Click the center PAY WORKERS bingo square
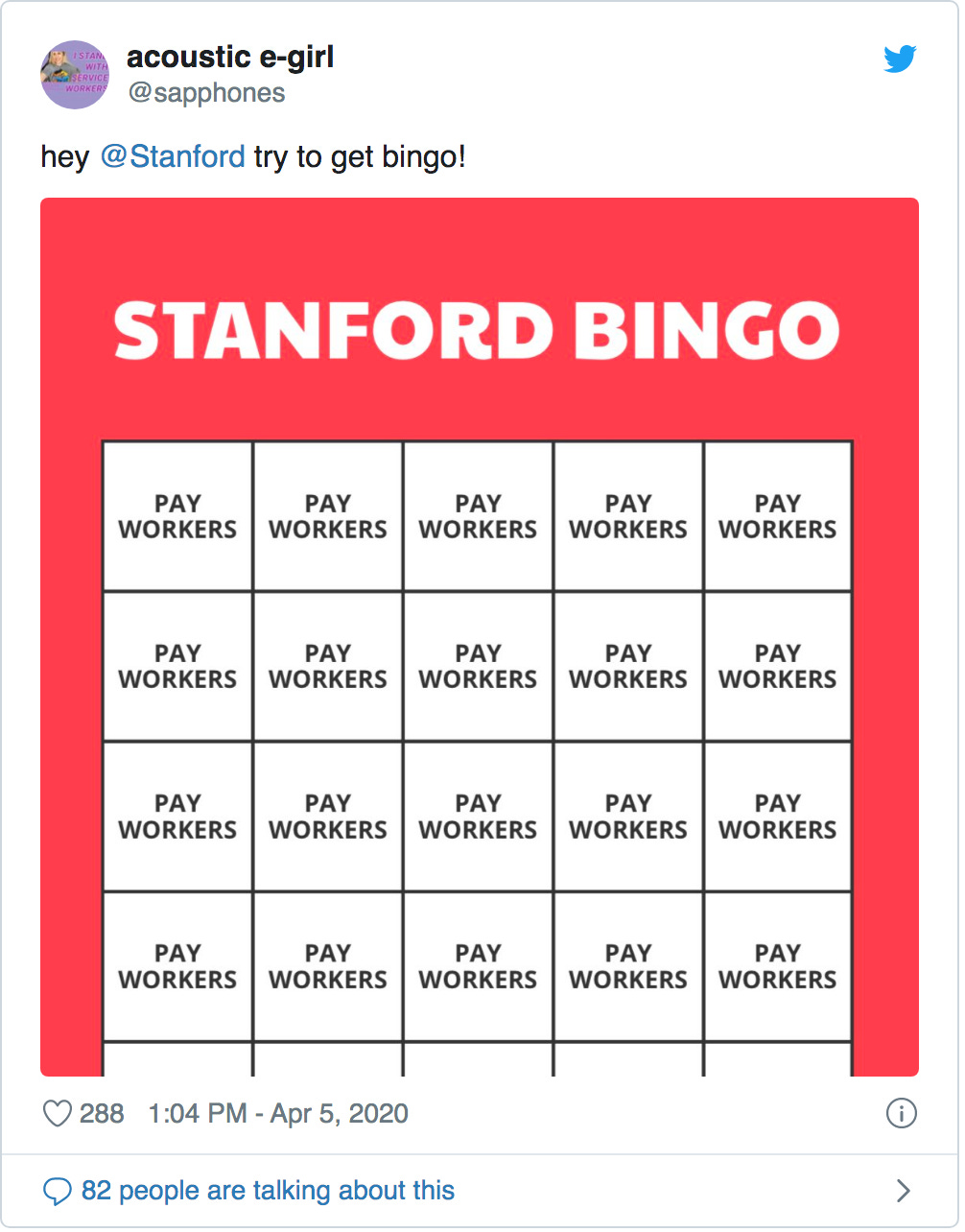Image resolution: width=965 pixels, height=1232 pixels. [x=478, y=817]
